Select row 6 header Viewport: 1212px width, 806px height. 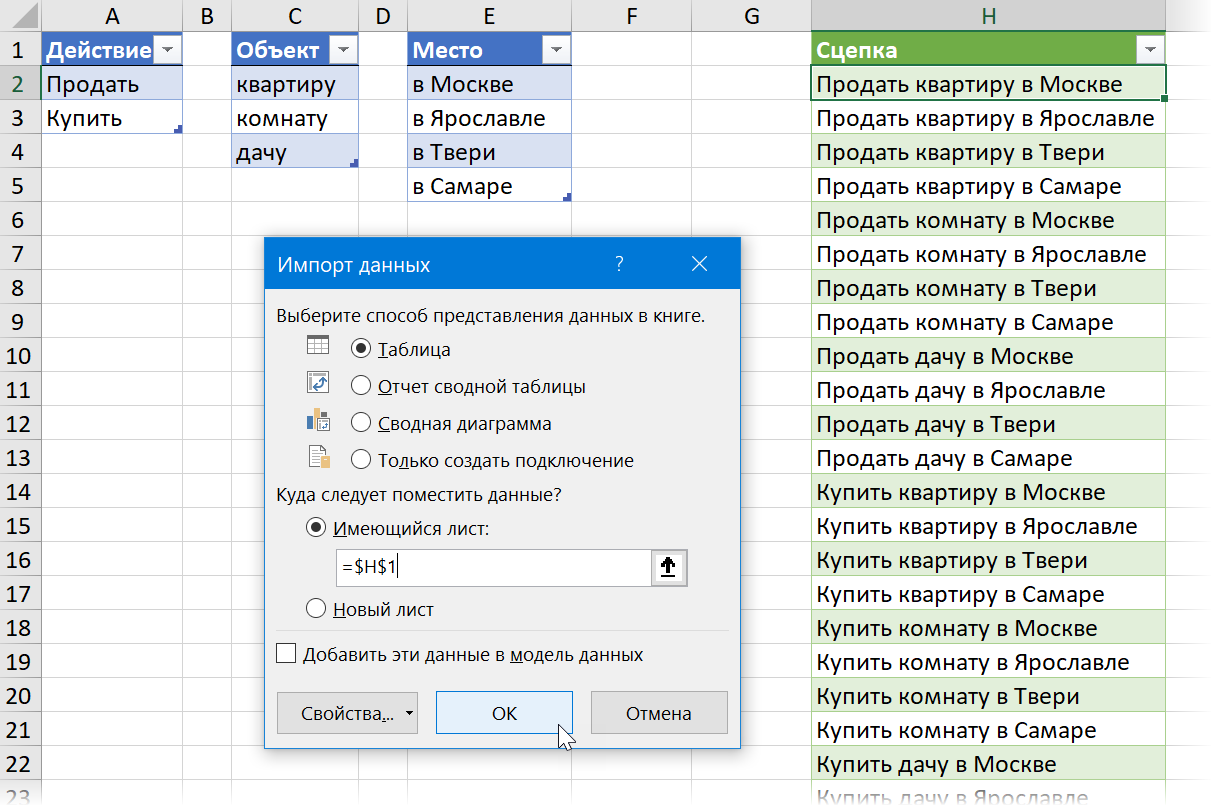[x=20, y=220]
